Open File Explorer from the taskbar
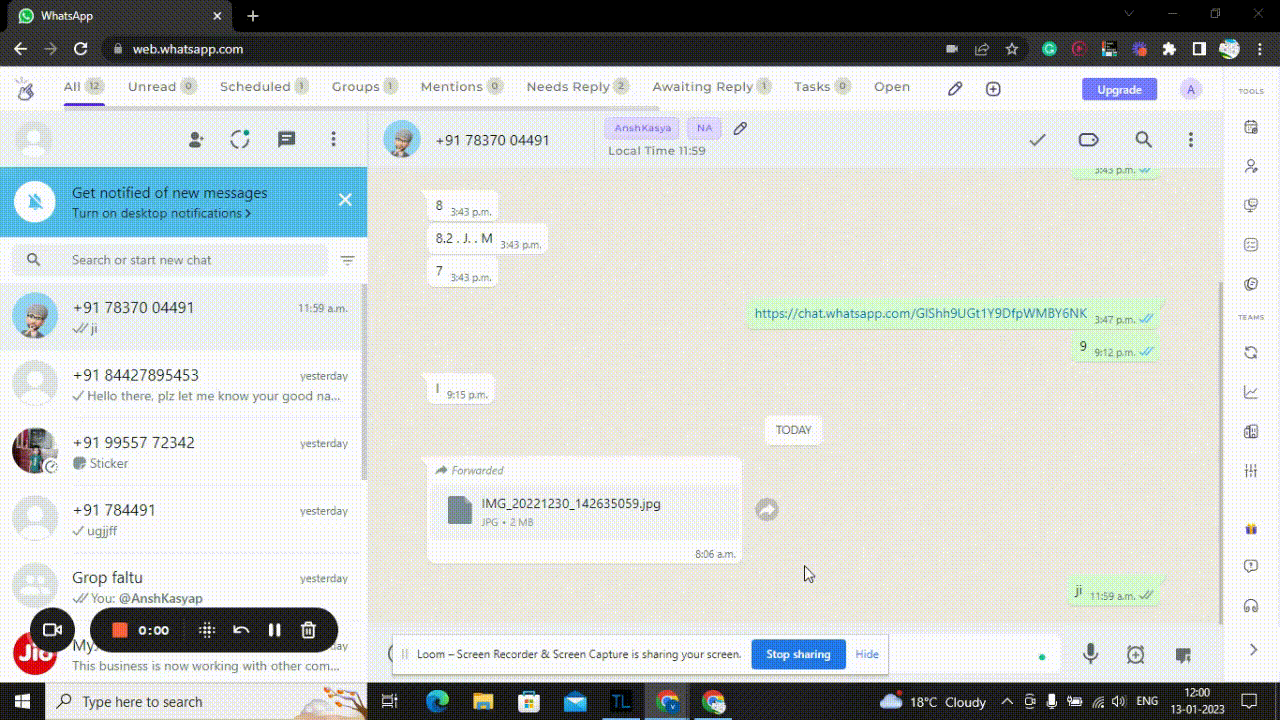The width and height of the screenshot is (1280, 720). pos(482,701)
